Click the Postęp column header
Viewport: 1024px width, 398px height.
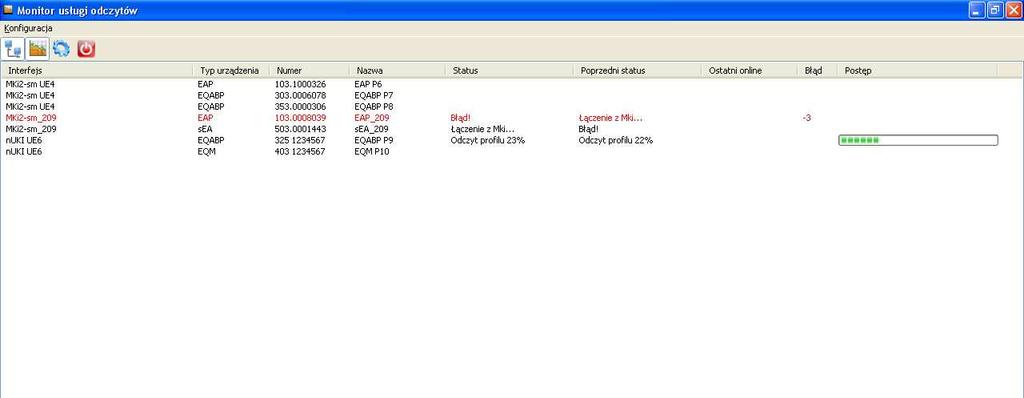click(x=917, y=70)
